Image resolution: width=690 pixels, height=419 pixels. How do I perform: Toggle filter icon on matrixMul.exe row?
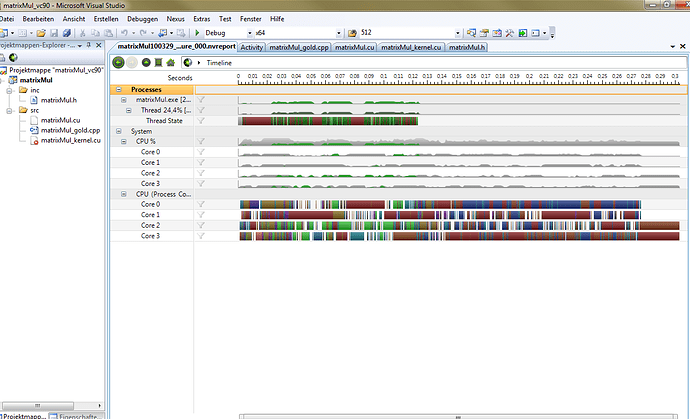tap(201, 100)
